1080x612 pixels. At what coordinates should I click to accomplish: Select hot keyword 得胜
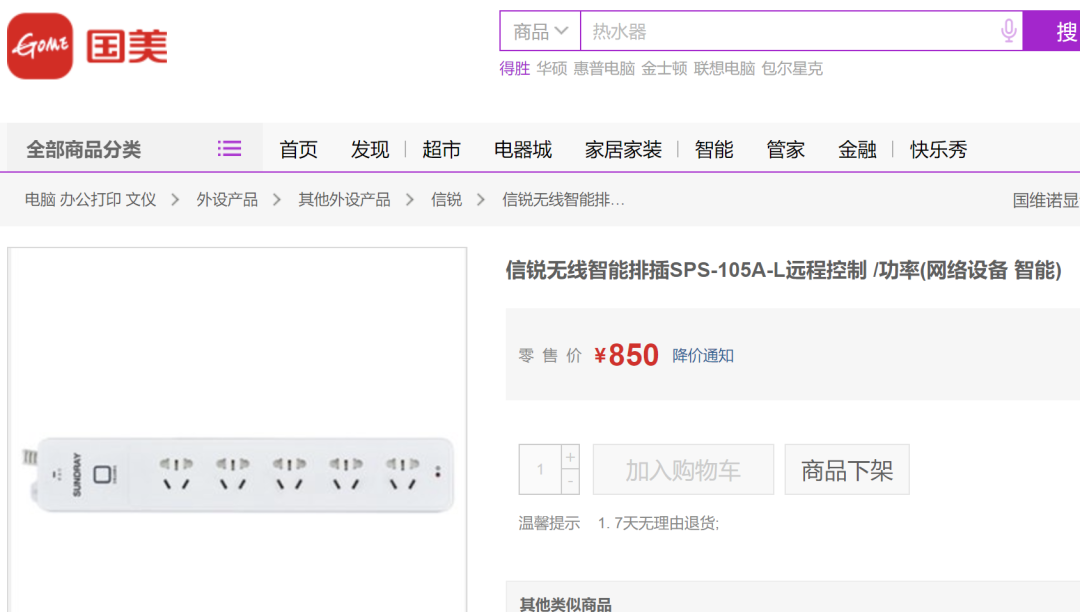(515, 68)
